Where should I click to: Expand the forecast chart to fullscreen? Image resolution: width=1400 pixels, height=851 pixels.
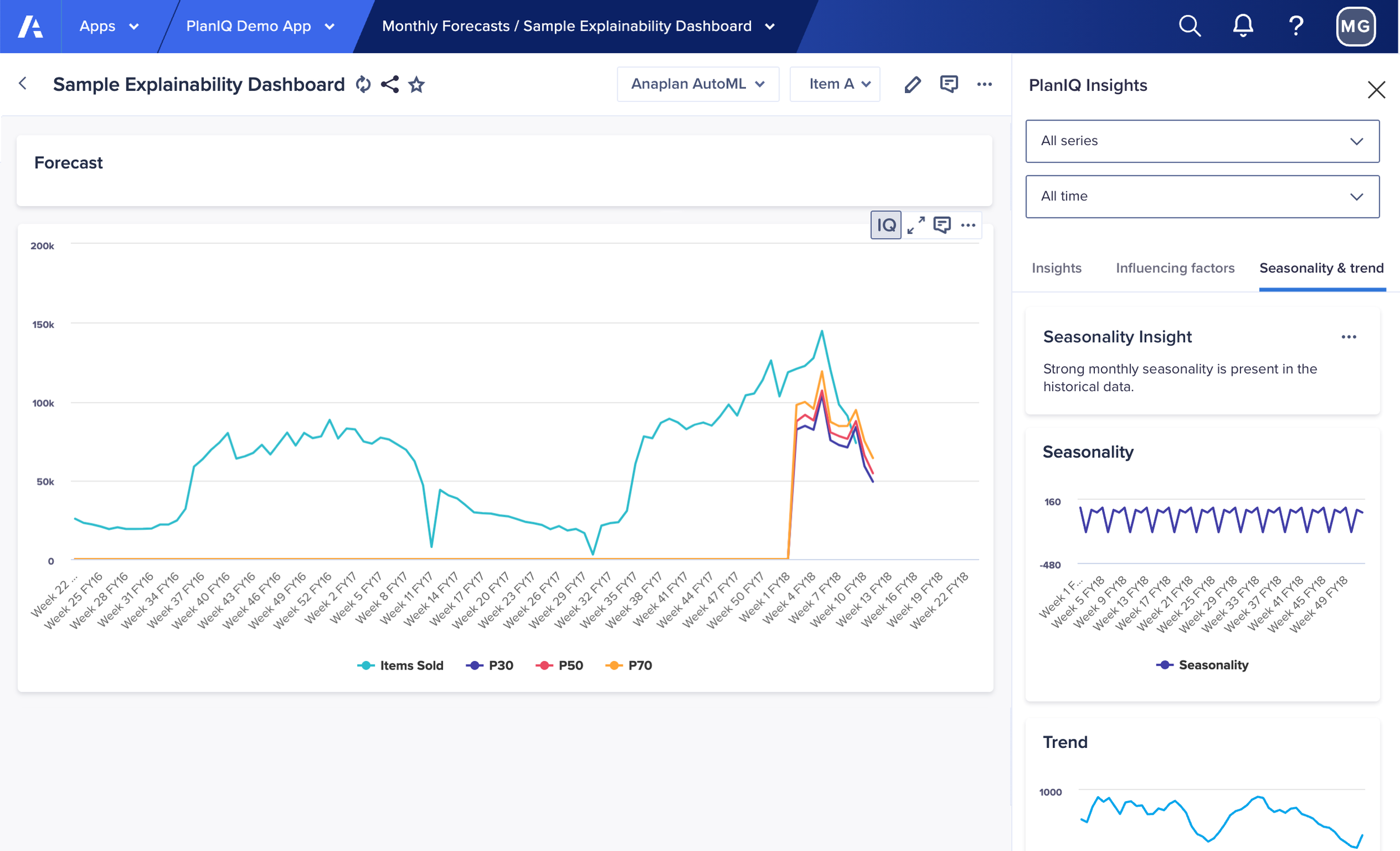[x=916, y=225]
